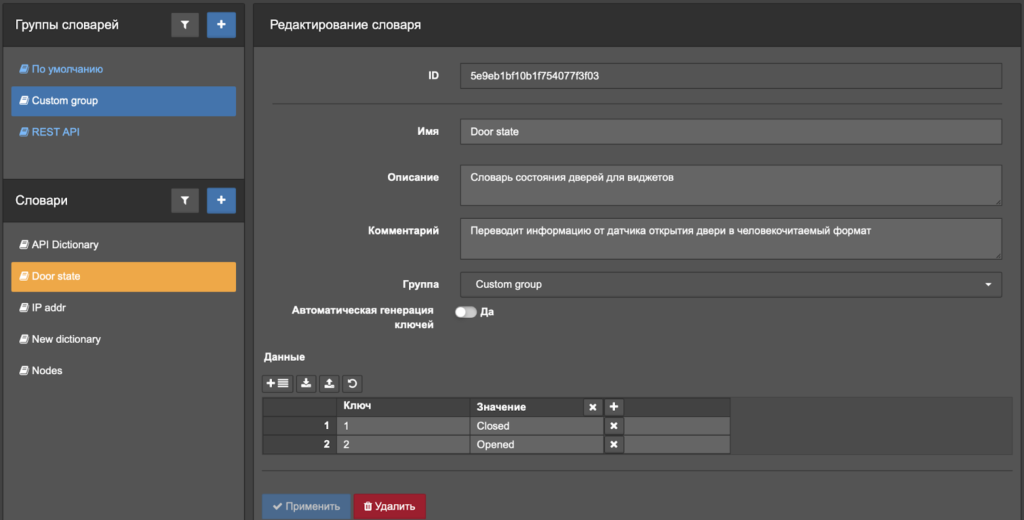Select the REST API dictionary group
The height and width of the screenshot is (520, 1024).
click(55, 132)
